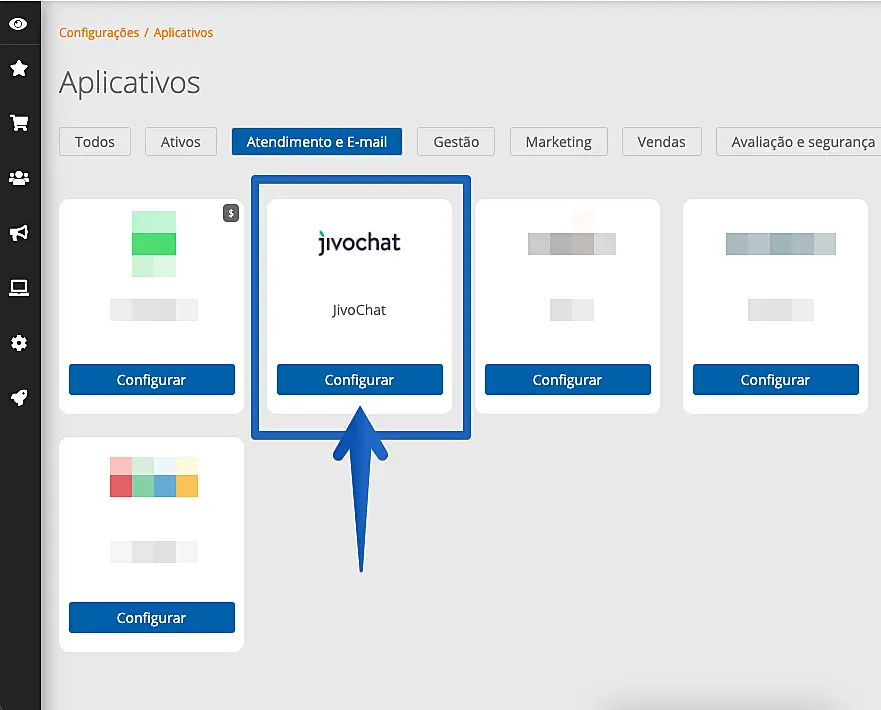This screenshot has height=710, width=881.
Task: Show the Vendas category tab
Action: tap(661, 142)
